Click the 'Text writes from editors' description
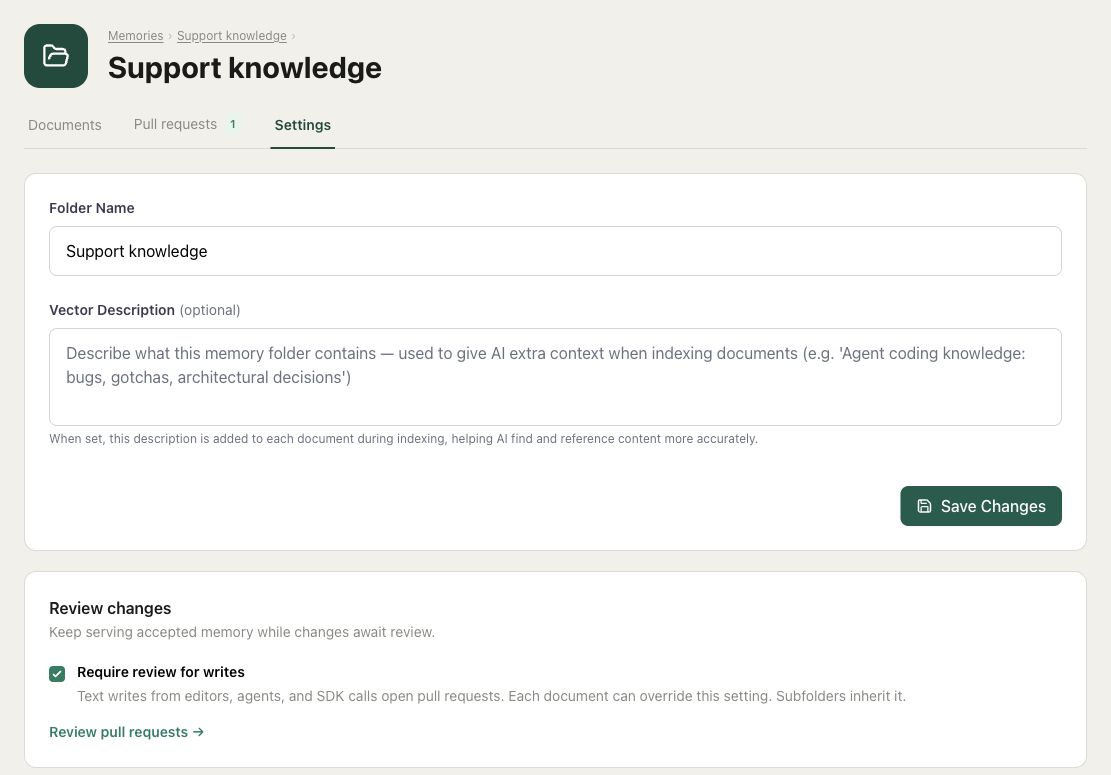Image resolution: width=1111 pixels, height=775 pixels. pyautogui.click(x=491, y=696)
